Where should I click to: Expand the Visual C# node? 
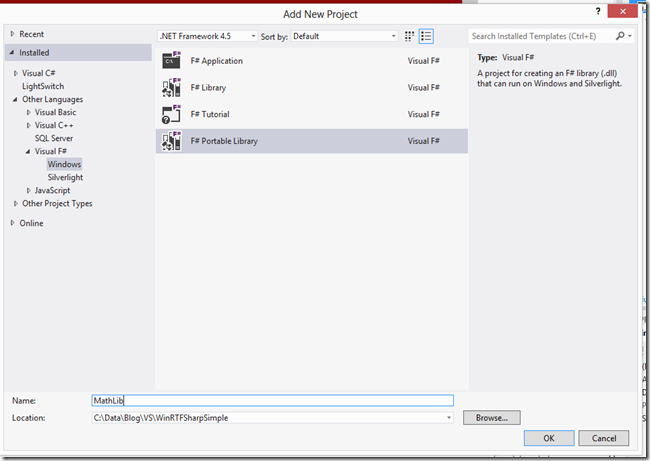[16, 73]
